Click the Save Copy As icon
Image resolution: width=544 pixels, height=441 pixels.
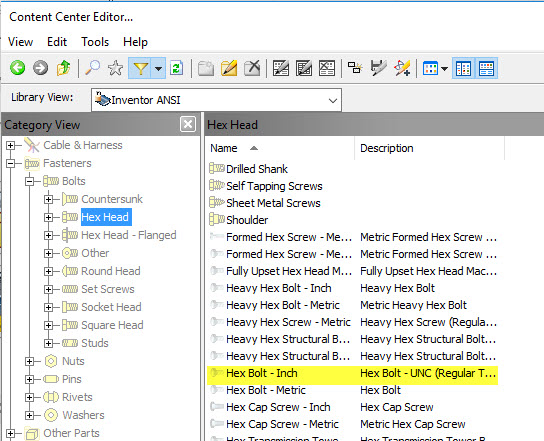coord(379,68)
